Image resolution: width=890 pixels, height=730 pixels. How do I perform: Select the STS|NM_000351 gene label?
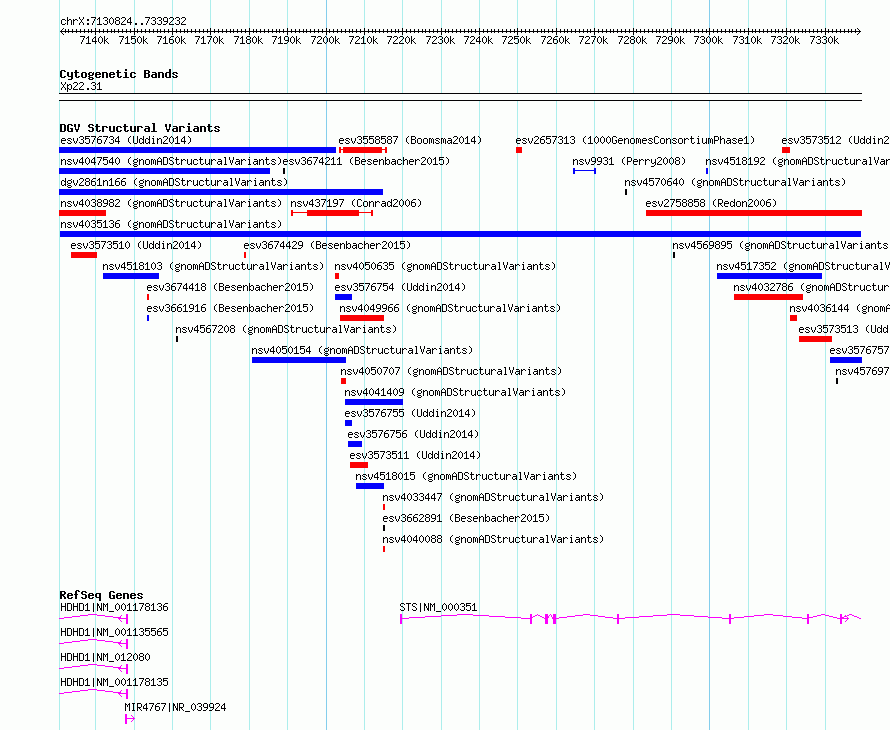438,607
